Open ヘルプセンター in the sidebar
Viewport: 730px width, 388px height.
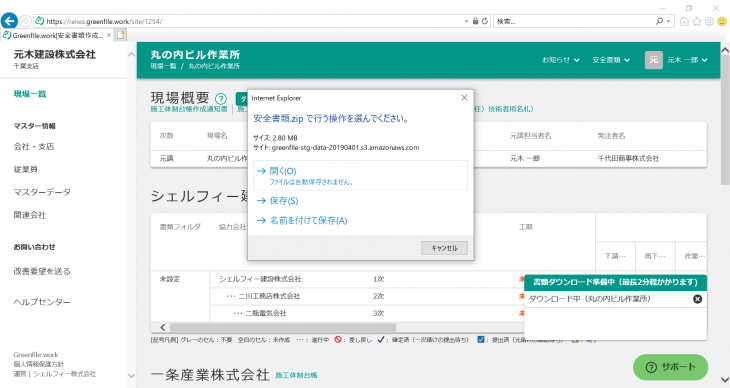click(x=42, y=302)
